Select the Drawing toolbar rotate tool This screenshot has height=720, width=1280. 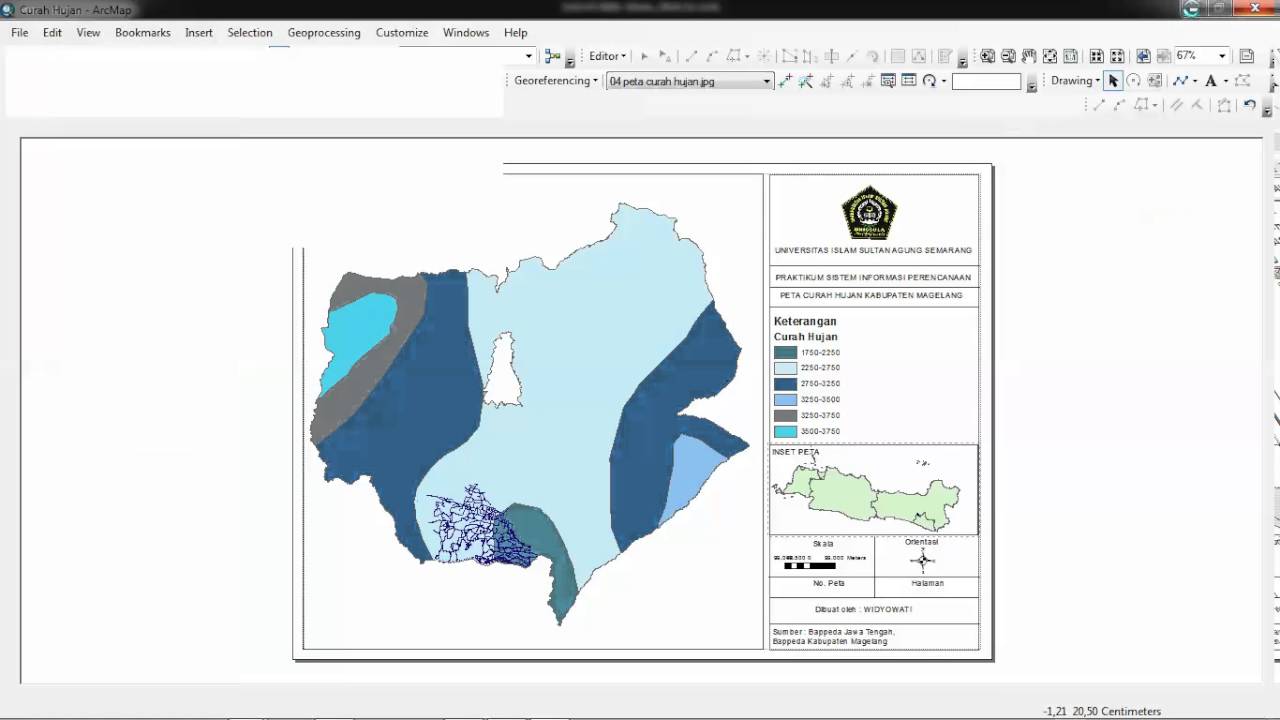pyautogui.click(x=1134, y=81)
